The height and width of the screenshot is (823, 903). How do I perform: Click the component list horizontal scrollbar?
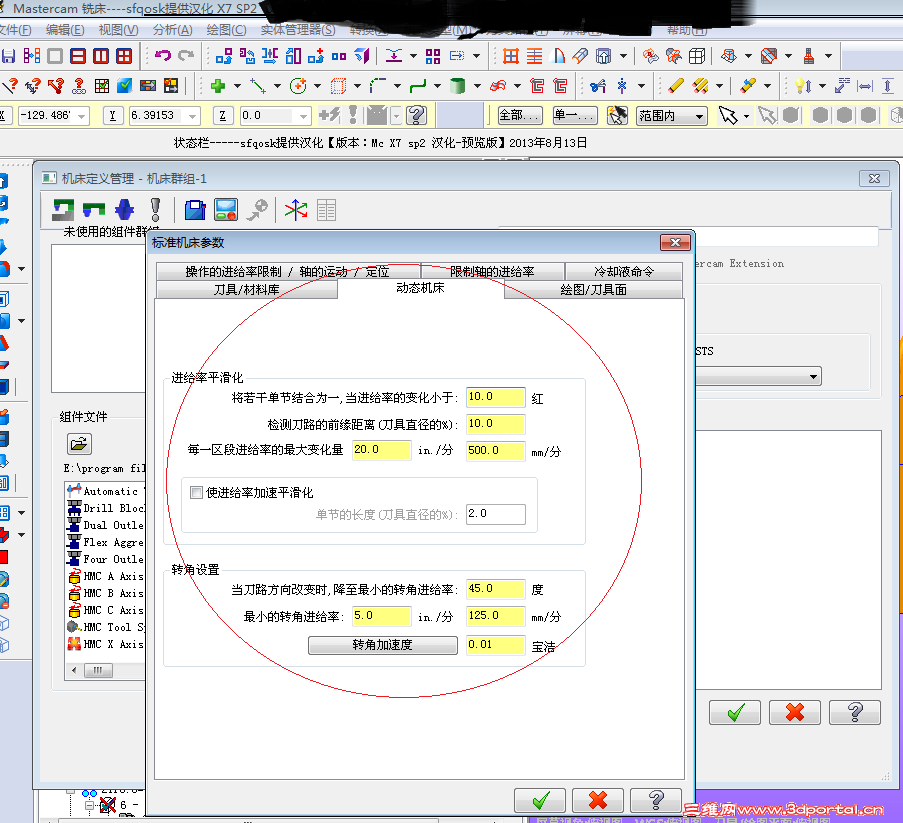107,670
